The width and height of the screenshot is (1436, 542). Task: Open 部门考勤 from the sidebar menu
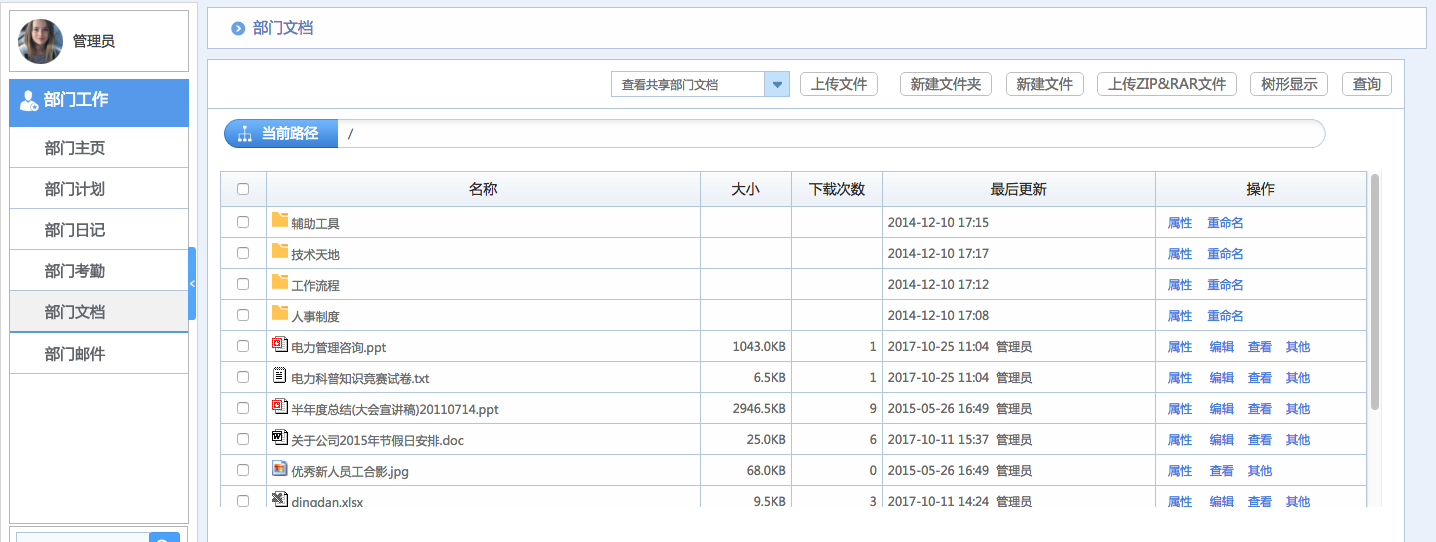pyautogui.click(x=75, y=271)
